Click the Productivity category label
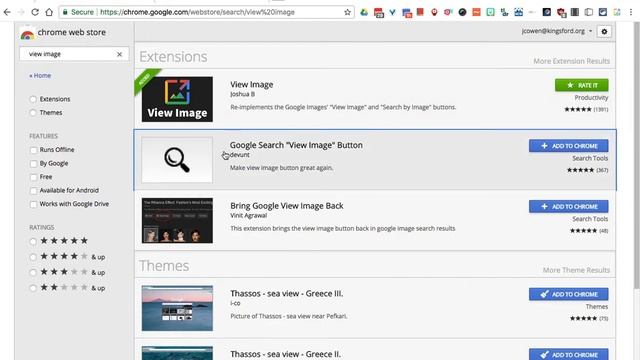 click(x=591, y=98)
